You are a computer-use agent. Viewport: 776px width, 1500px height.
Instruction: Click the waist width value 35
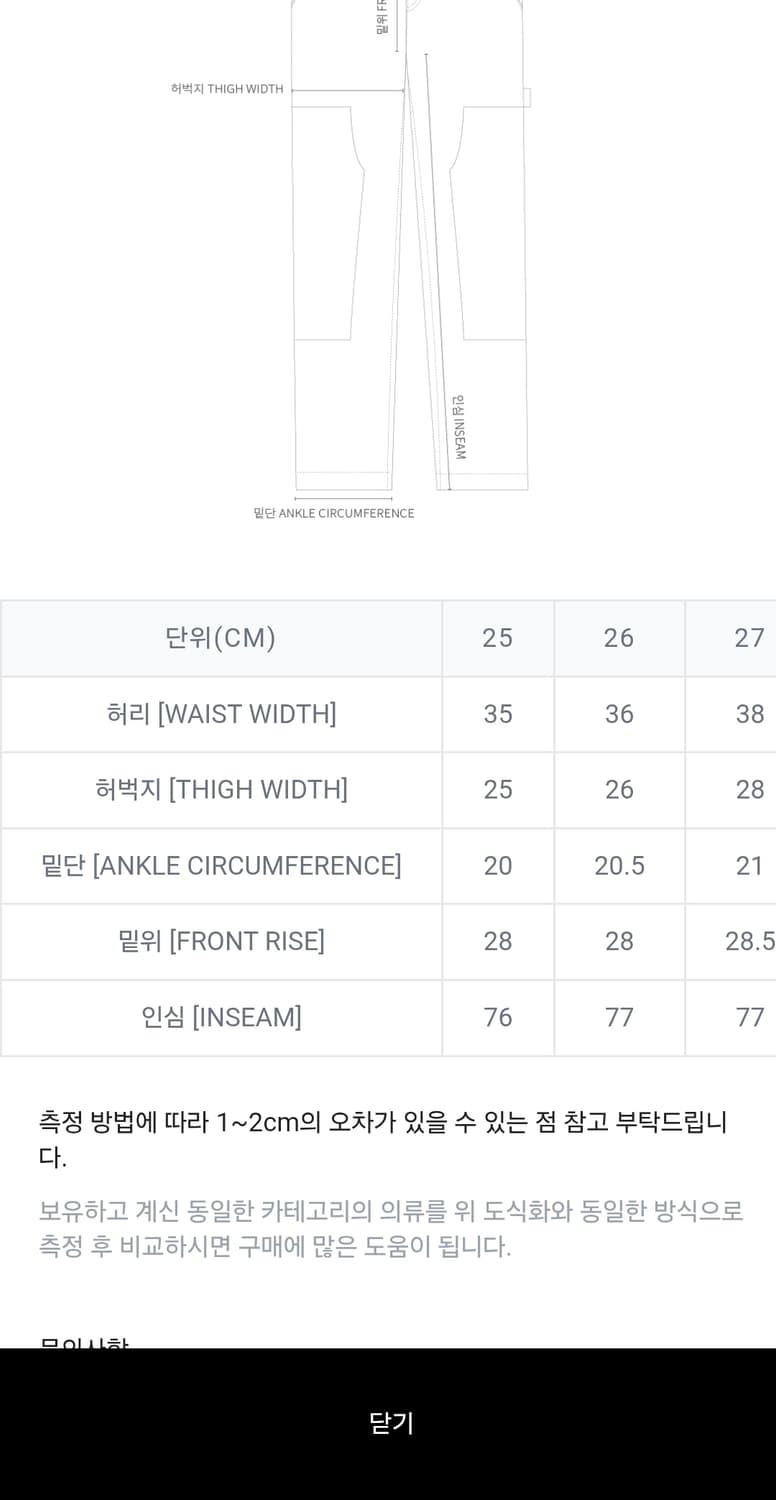click(x=497, y=714)
